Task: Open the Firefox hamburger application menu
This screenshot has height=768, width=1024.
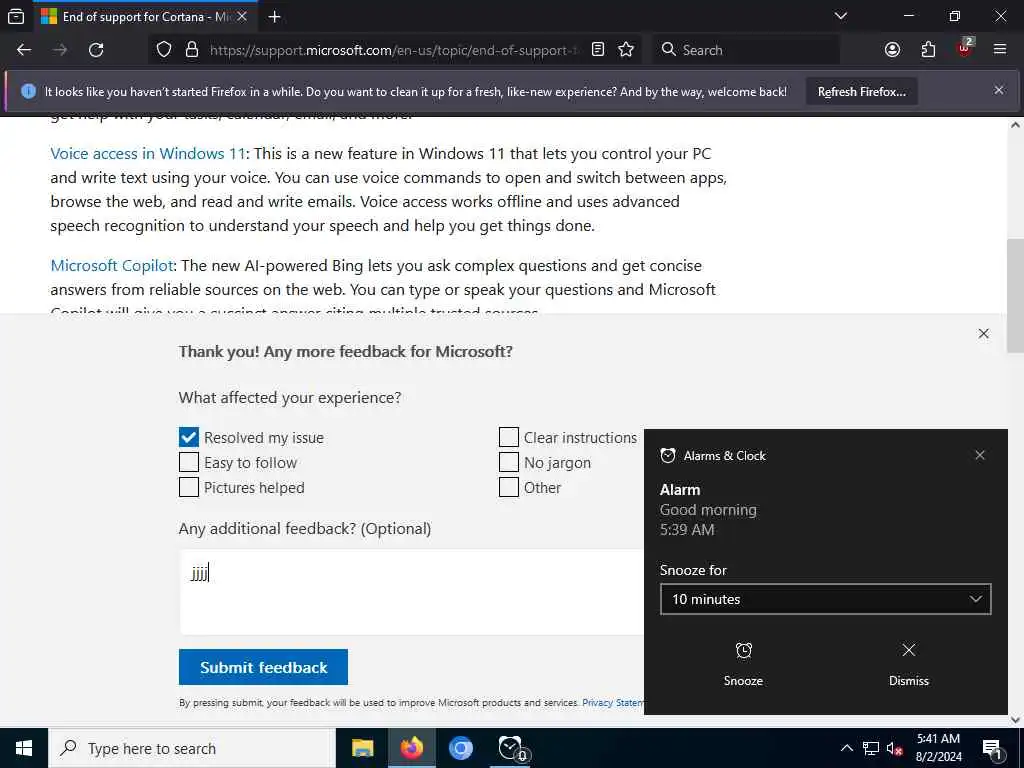Action: 999,50
